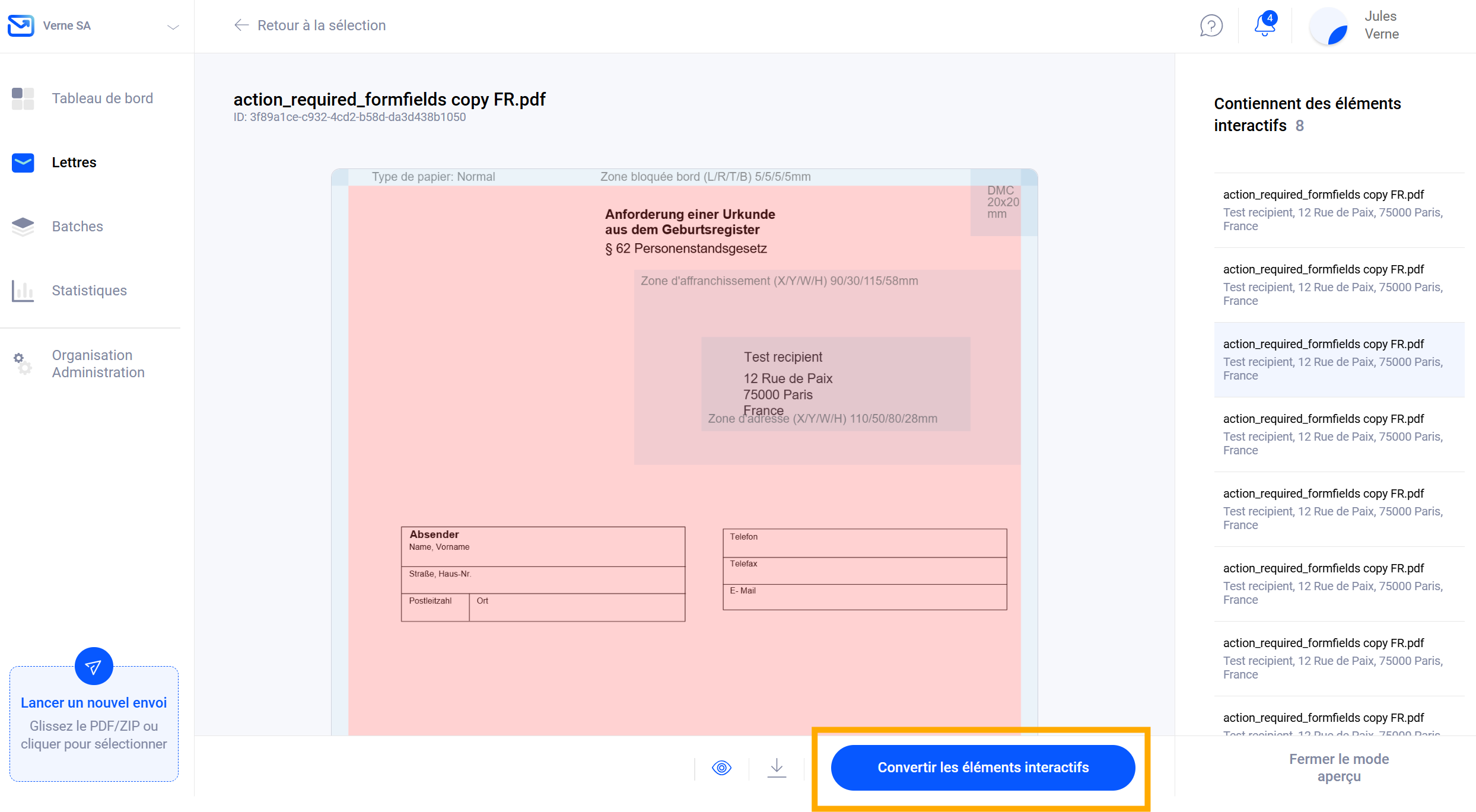The height and width of the screenshot is (812, 1476).
Task: Click the Tableau de bord grid icon
Action: click(x=23, y=98)
